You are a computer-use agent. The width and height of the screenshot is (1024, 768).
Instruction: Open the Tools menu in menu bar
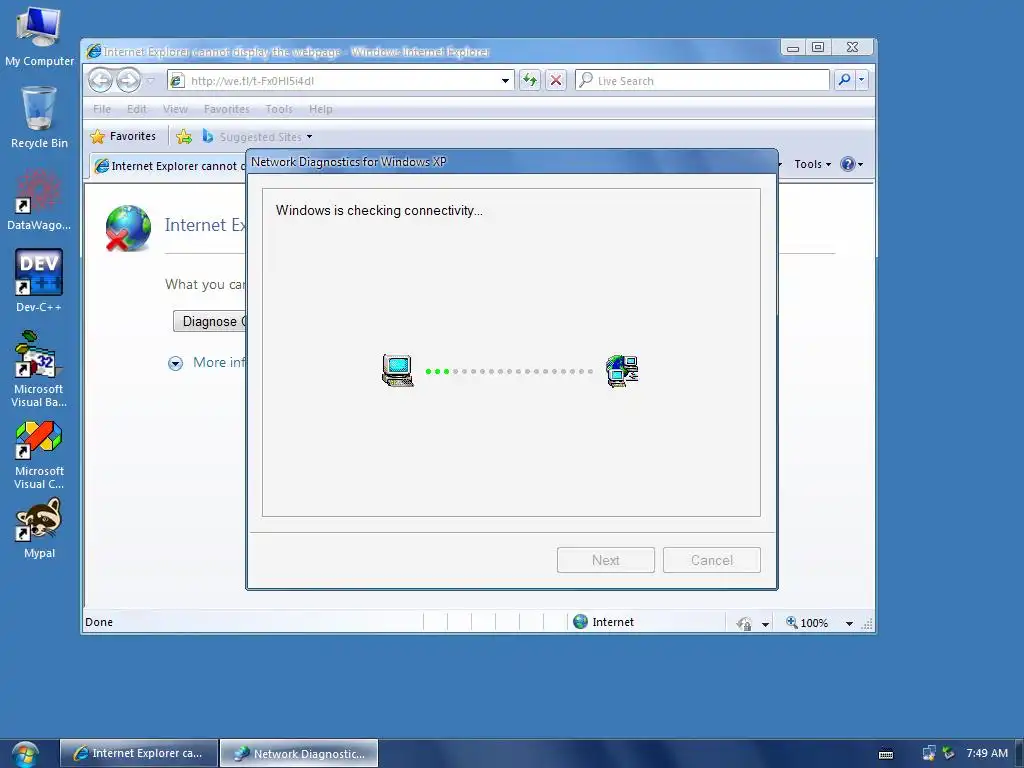tap(279, 109)
